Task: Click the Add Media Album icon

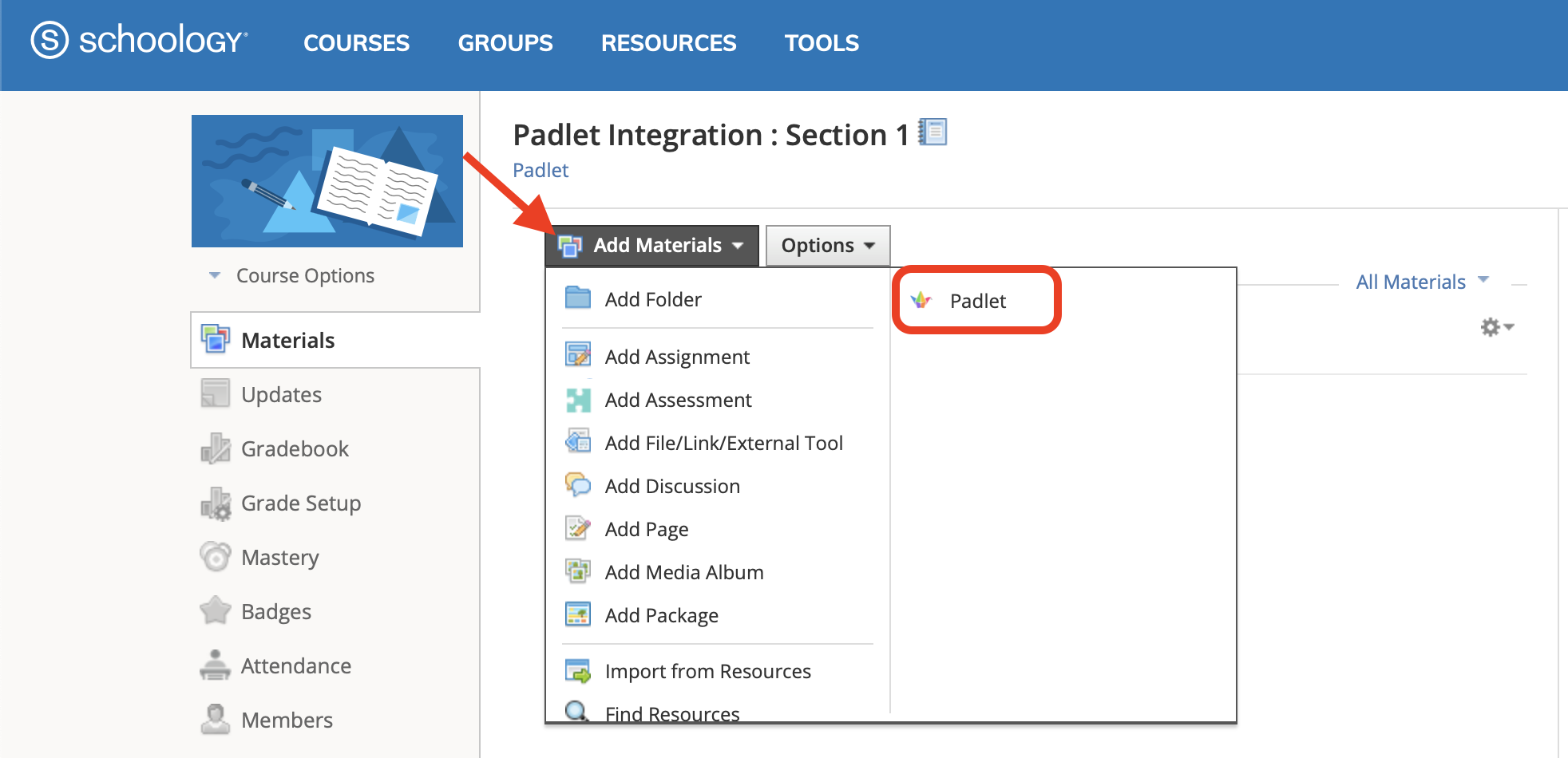Action: click(578, 570)
